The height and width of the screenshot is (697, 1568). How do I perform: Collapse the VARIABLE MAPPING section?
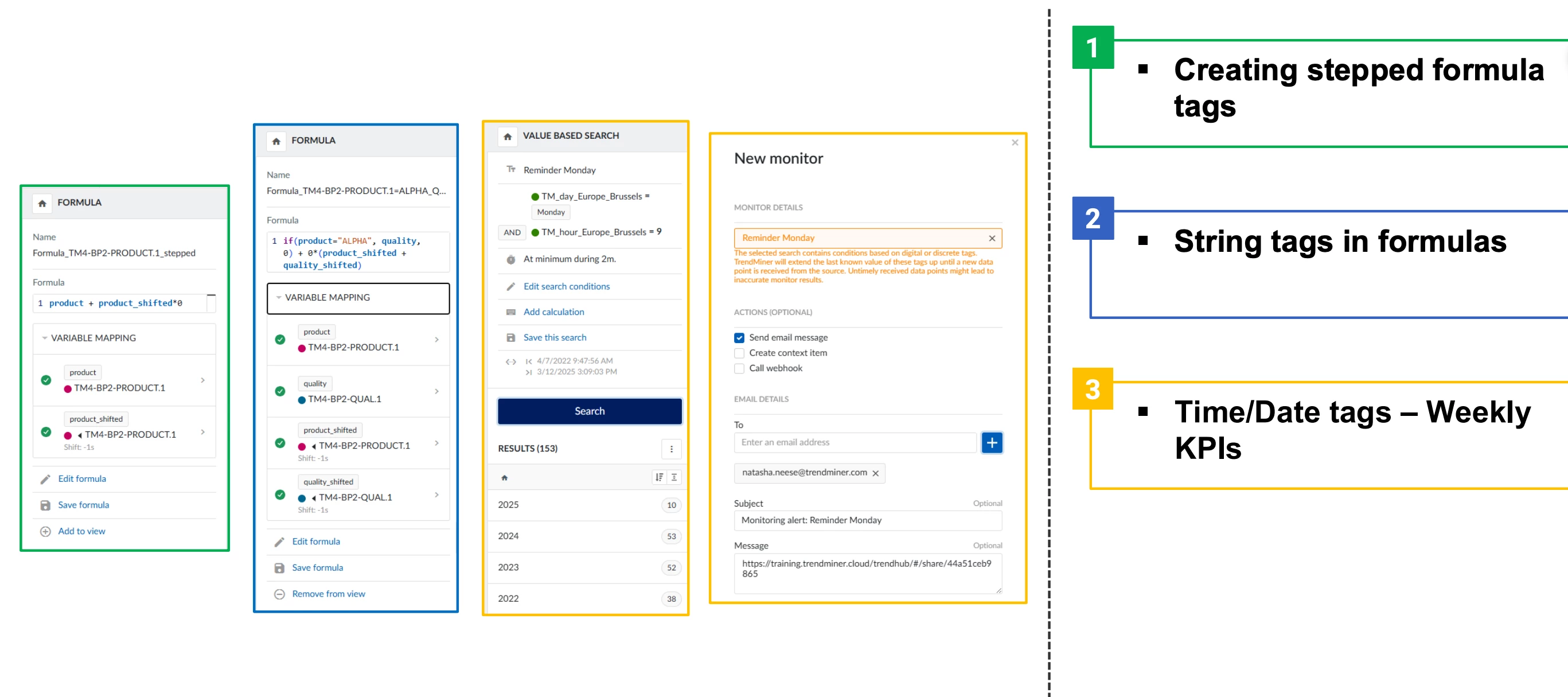tap(279, 298)
